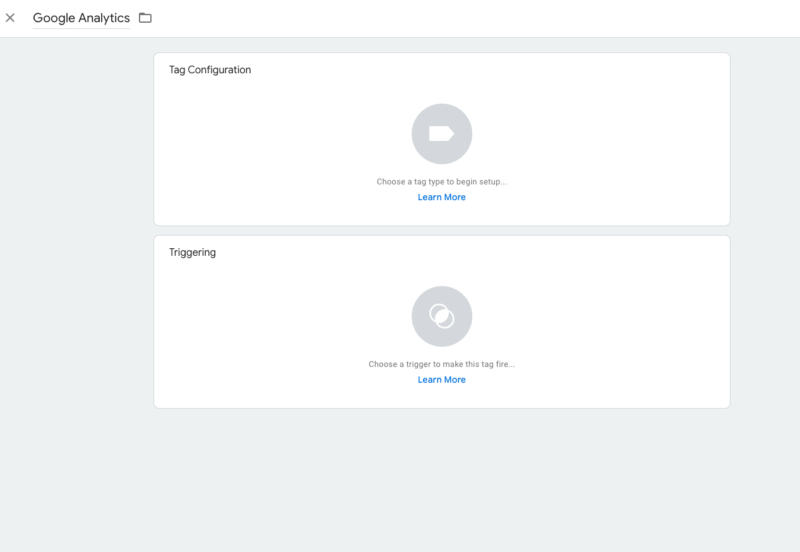Click the tag type icon in Tag Configuration
This screenshot has width=800, height=552.
coord(442,134)
